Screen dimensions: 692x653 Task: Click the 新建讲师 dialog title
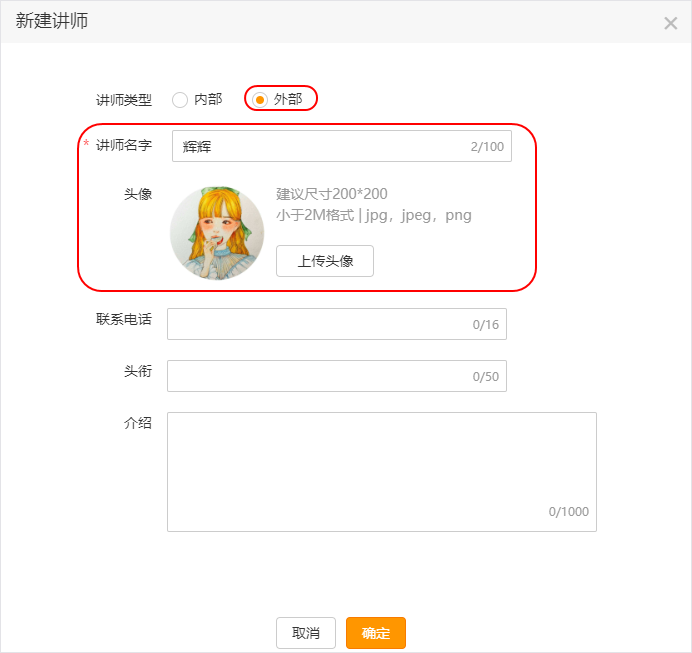point(52,21)
